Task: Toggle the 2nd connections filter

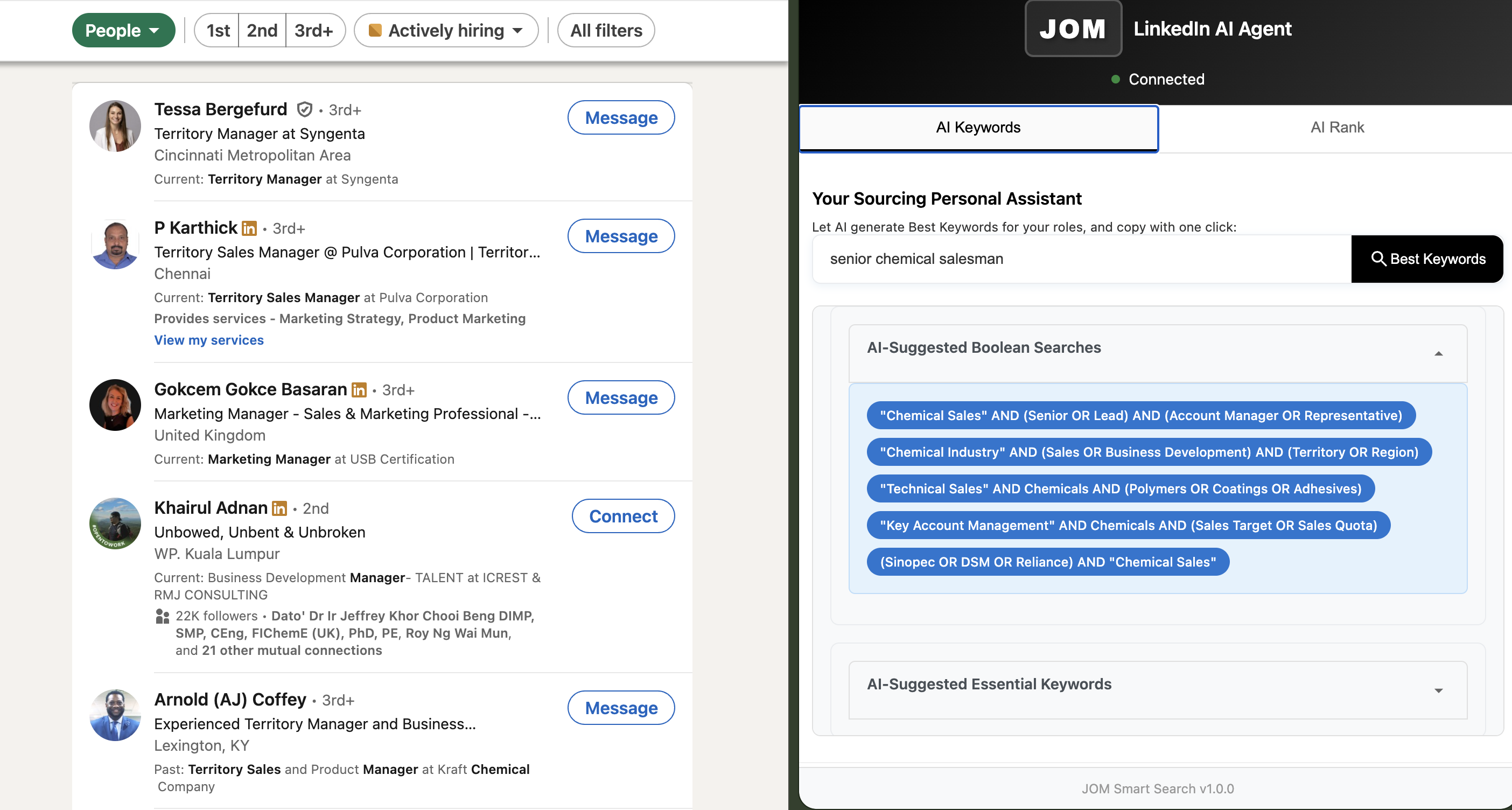Action: (262, 31)
